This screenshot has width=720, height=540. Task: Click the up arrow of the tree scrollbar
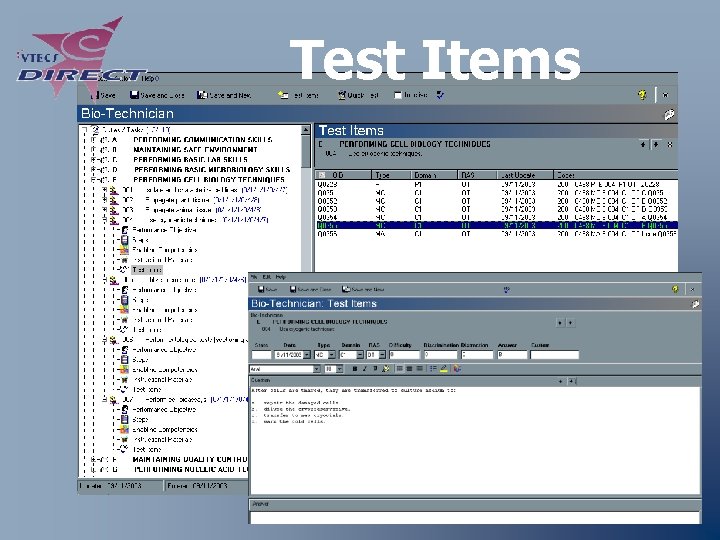[306, 130]
